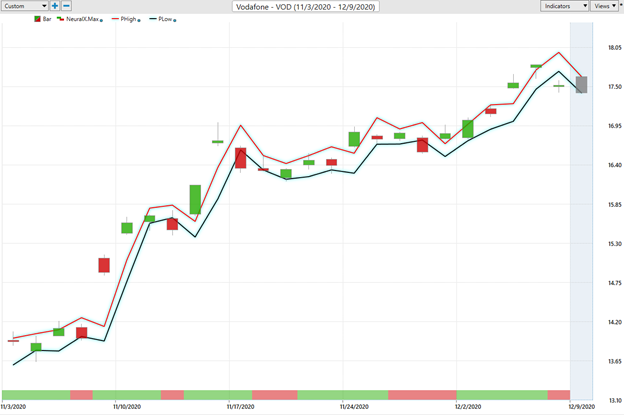
Task: Click the PLow legend label
Action: pos(165,19)
